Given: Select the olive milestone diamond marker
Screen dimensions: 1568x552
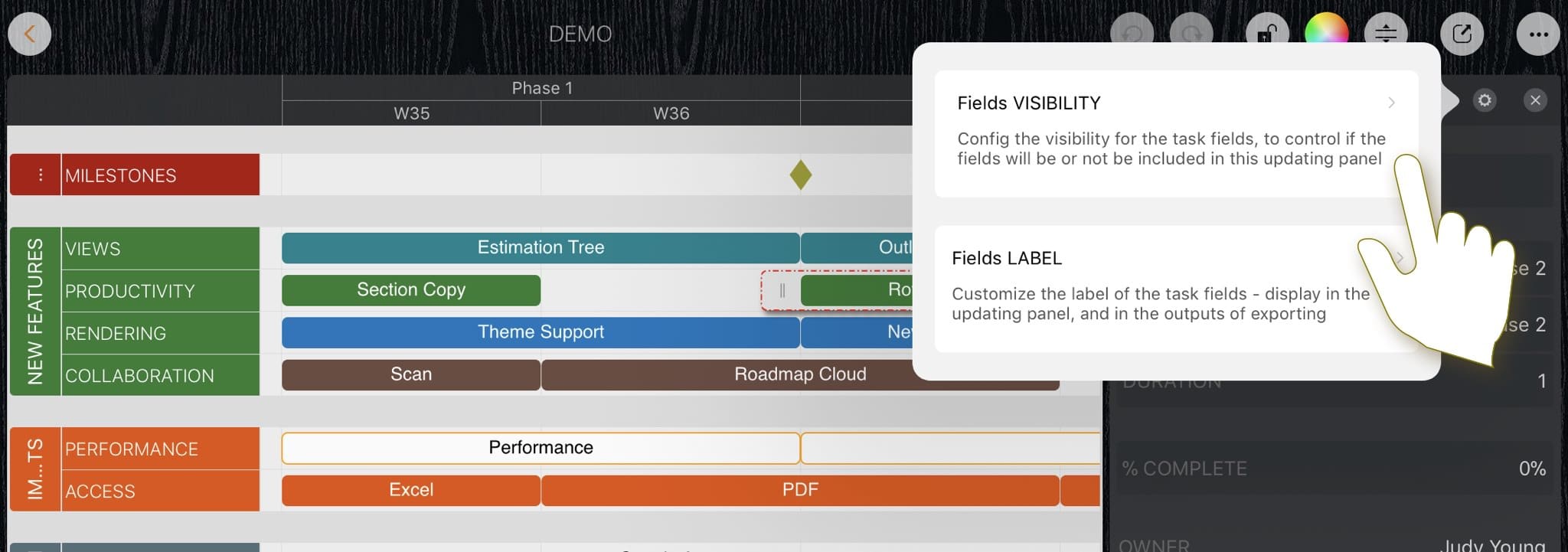Looking at the screenshot, I should (x=800, y=175).
